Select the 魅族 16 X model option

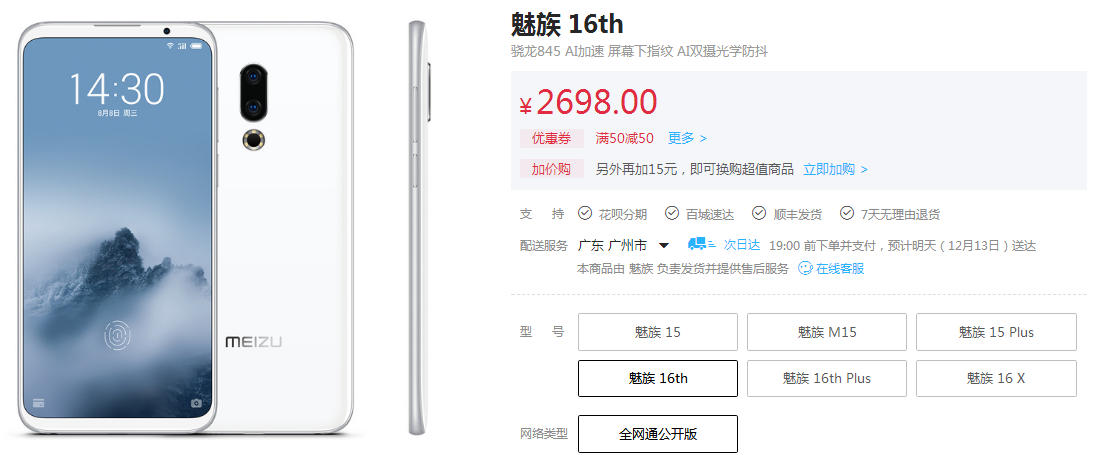coord(996,378)
